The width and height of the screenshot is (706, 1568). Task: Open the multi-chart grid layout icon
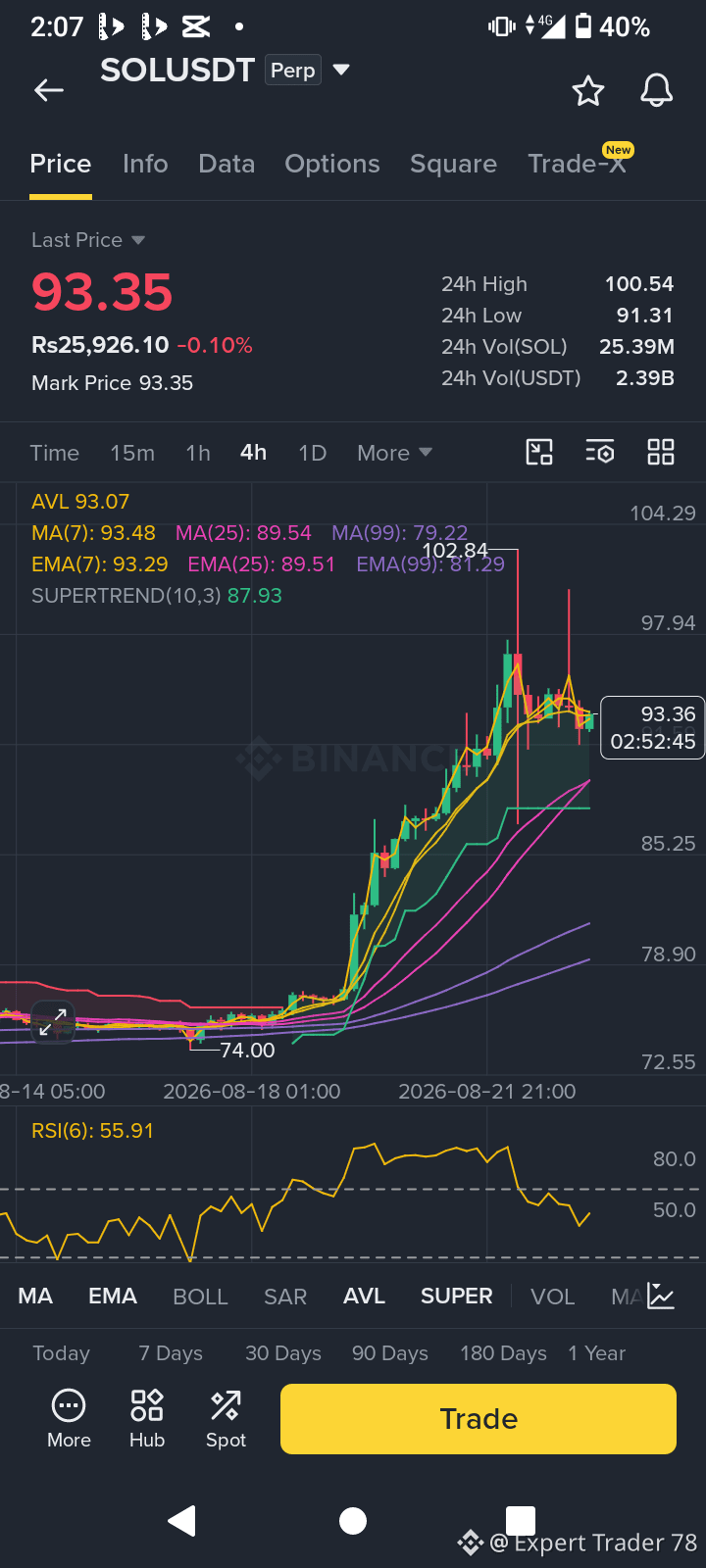pyautogui.click(x=661, y=452)
